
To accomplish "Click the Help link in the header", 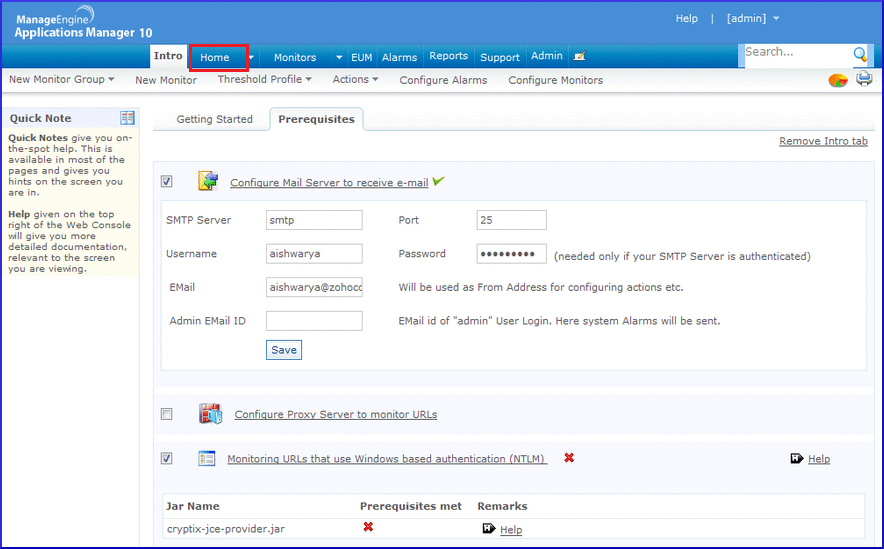I will click(687, 19).
